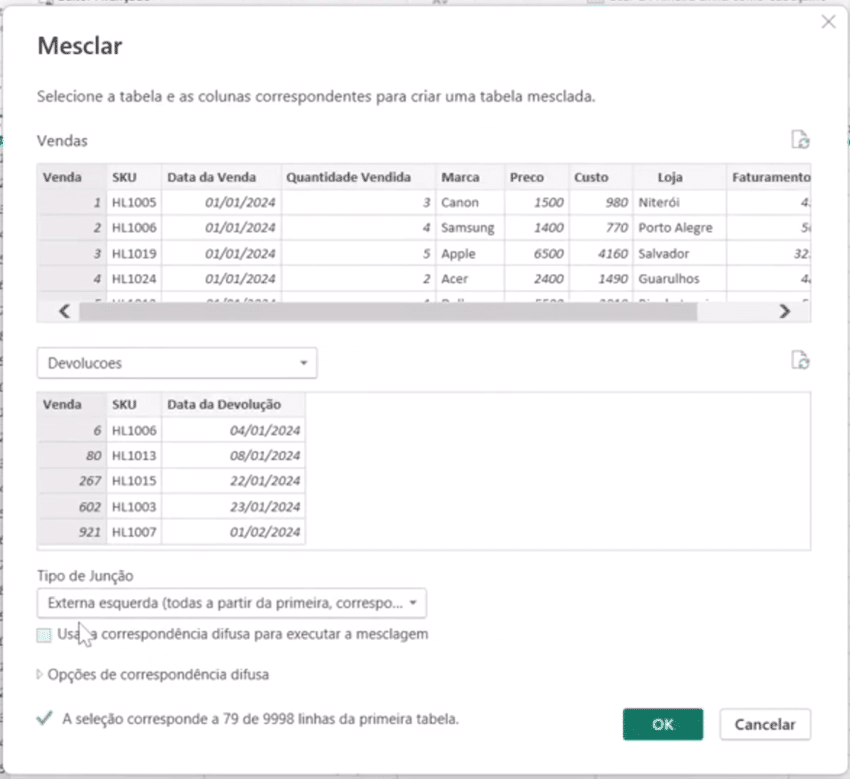
Task: Select the SKU column header in Vendas table
Action: [x=134, y=177]
